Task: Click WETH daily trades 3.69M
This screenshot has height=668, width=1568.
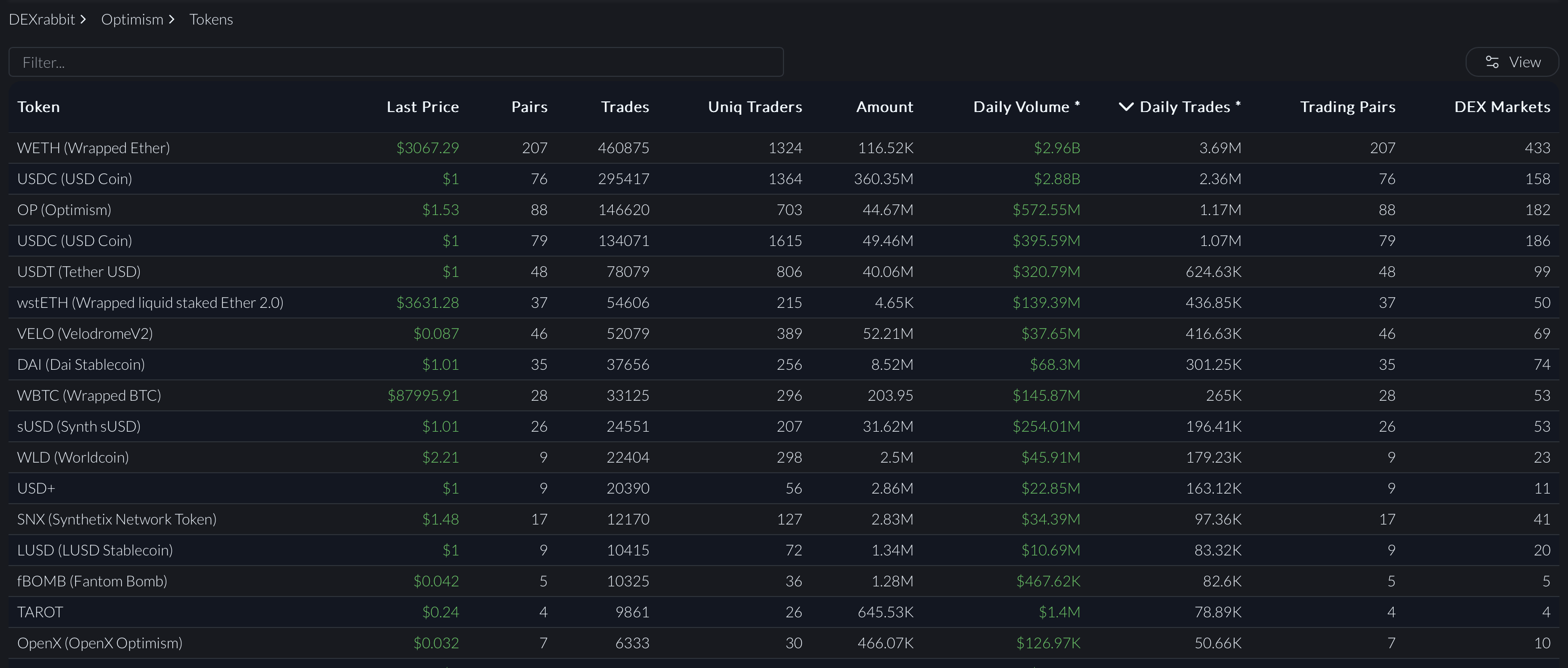Action: [x=1220, y=148]
